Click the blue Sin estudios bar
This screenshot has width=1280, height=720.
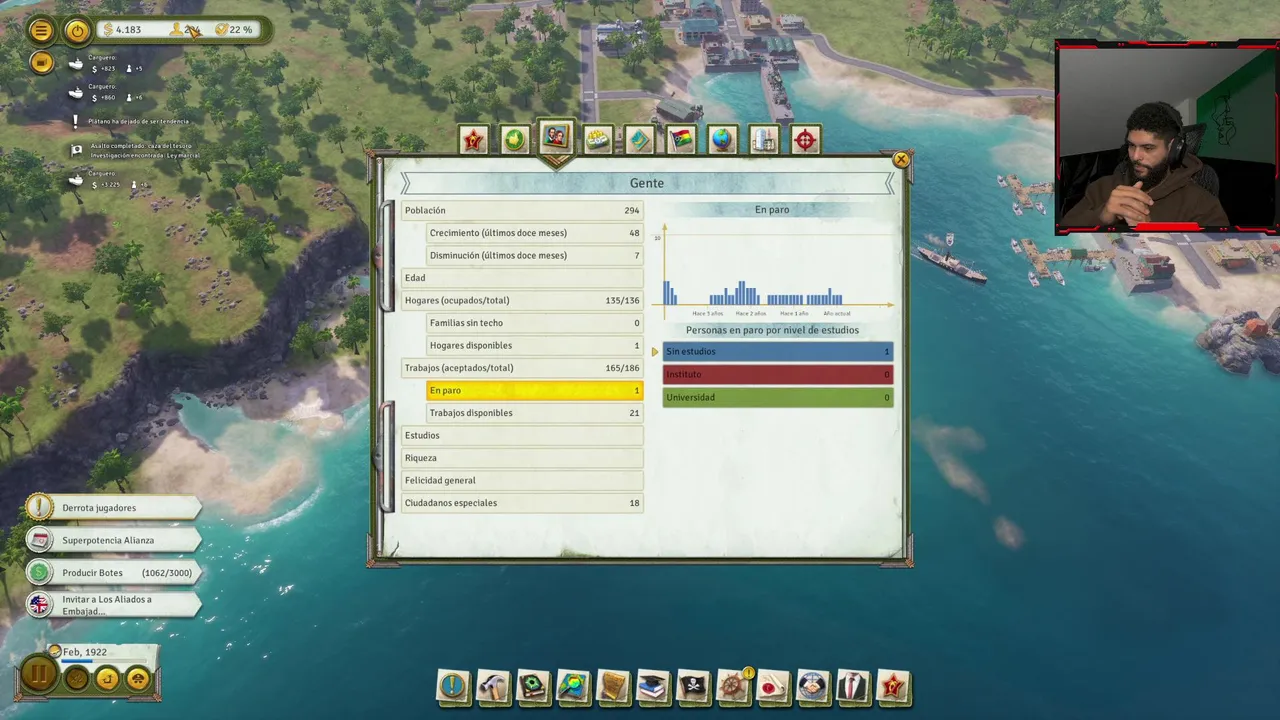tap(777, 351)
